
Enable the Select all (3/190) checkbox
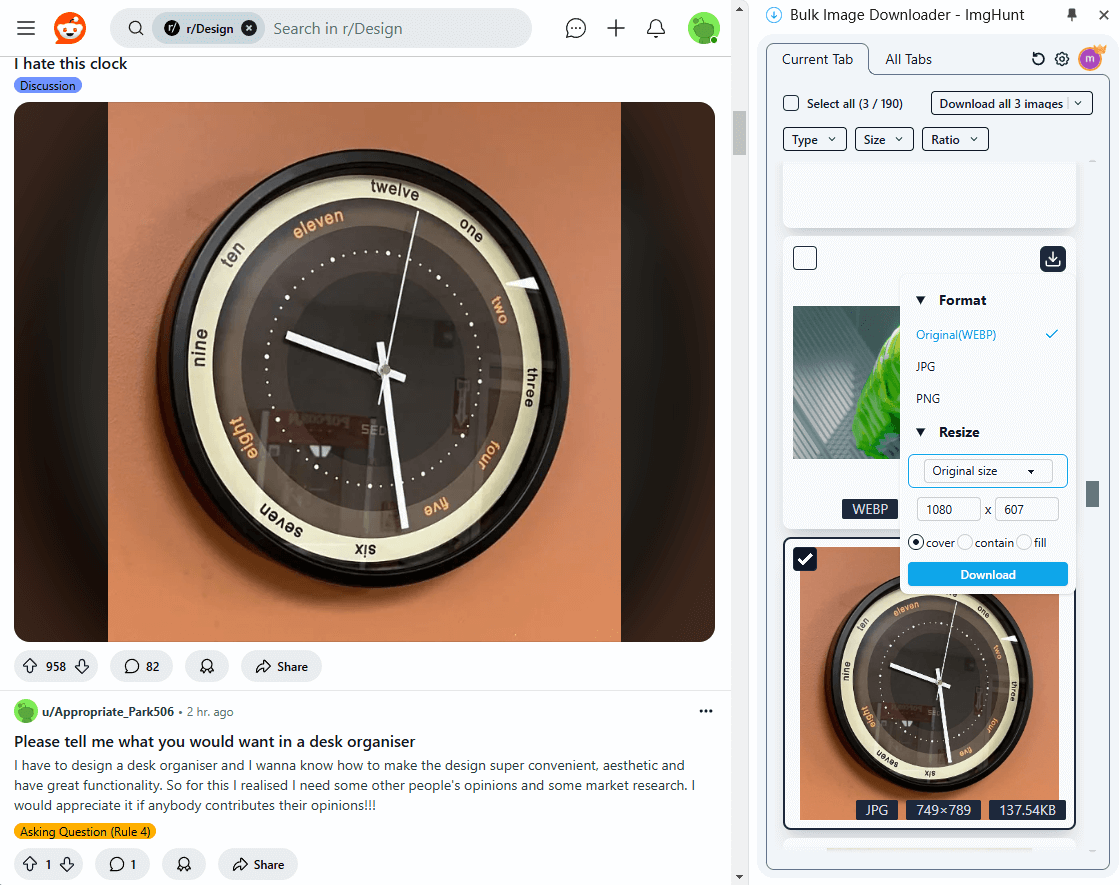coord(791,103)
